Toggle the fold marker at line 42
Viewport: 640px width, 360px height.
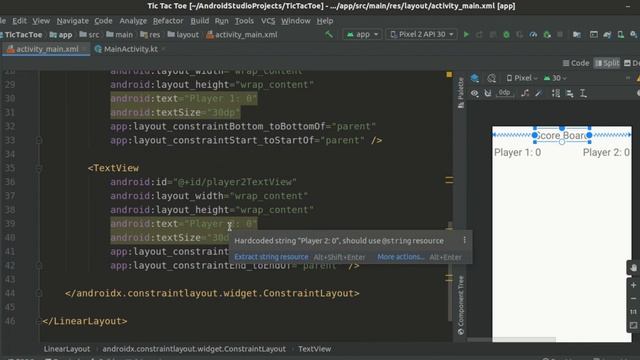[x=39, y=265]
